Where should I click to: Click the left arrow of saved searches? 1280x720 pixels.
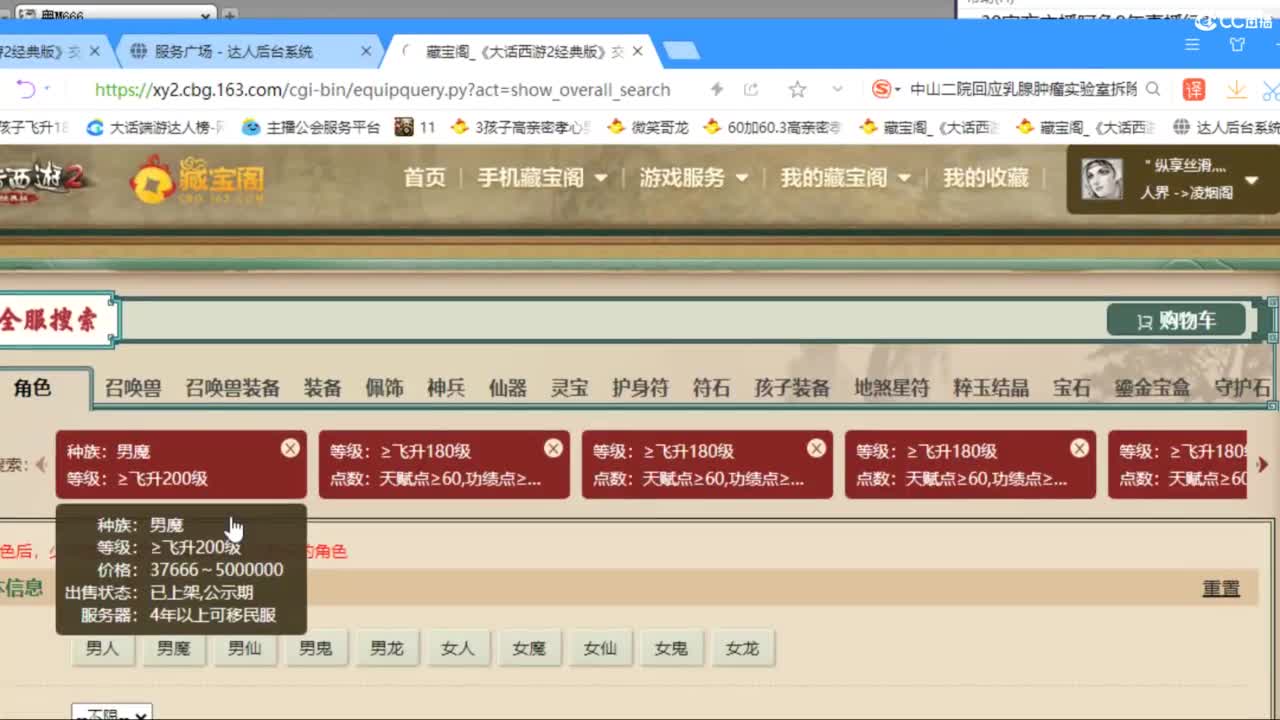[x=41, y=465]
